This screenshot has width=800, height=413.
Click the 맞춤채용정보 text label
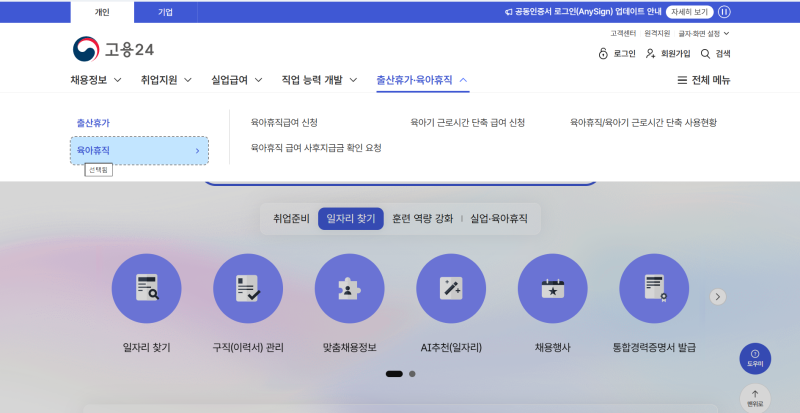point(349,348)
